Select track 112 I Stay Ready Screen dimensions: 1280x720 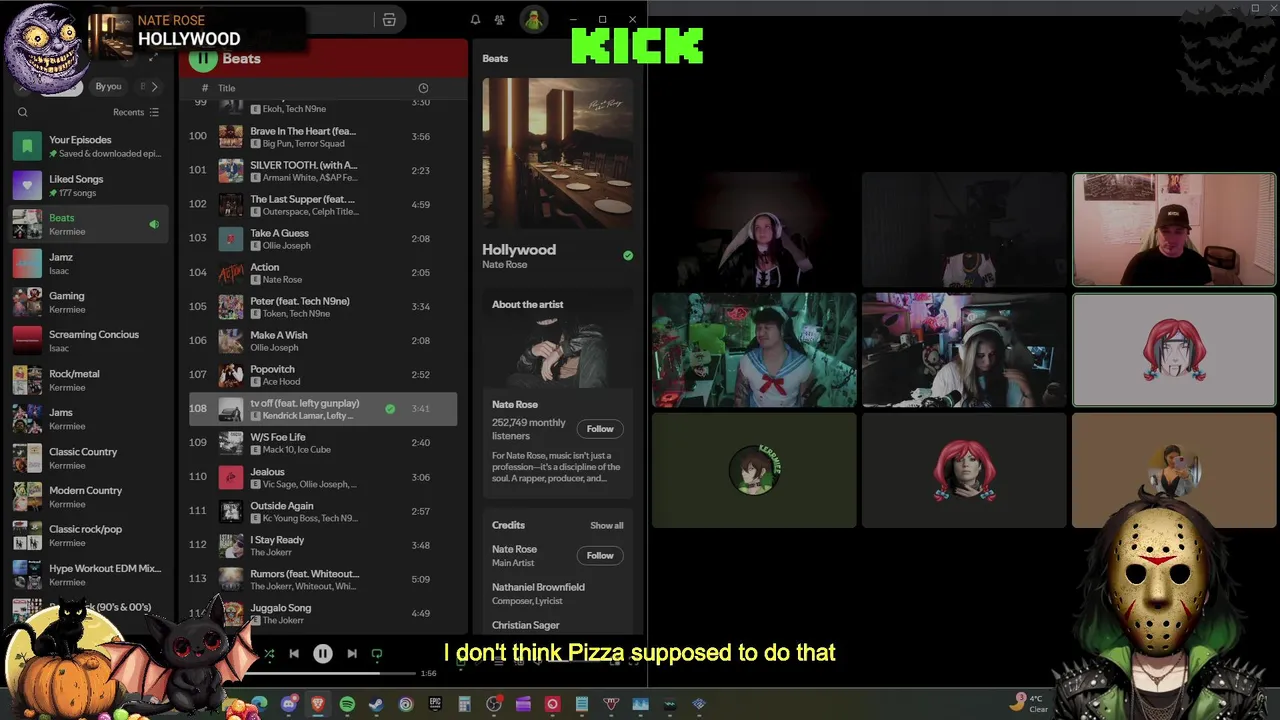click(x=323, y=545)
